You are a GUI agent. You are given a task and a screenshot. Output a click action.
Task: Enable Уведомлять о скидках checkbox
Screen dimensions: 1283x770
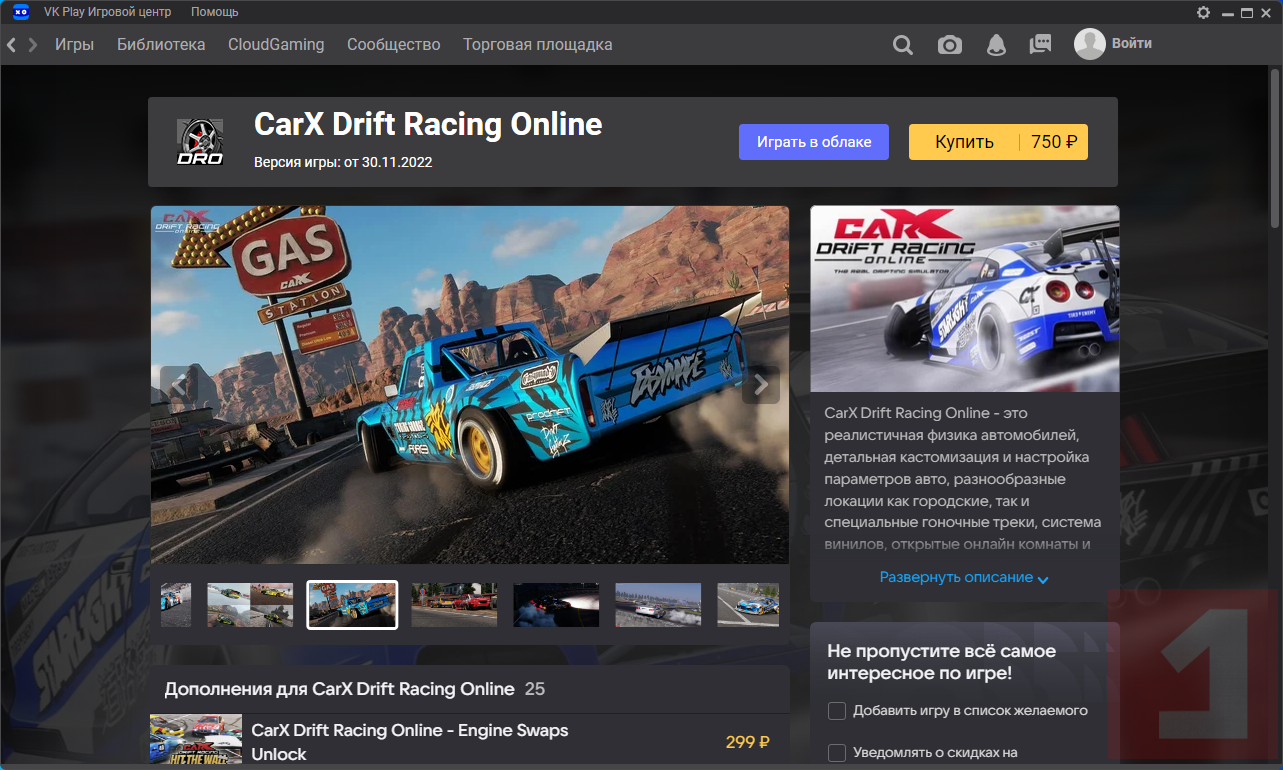[x=837, y=753]
